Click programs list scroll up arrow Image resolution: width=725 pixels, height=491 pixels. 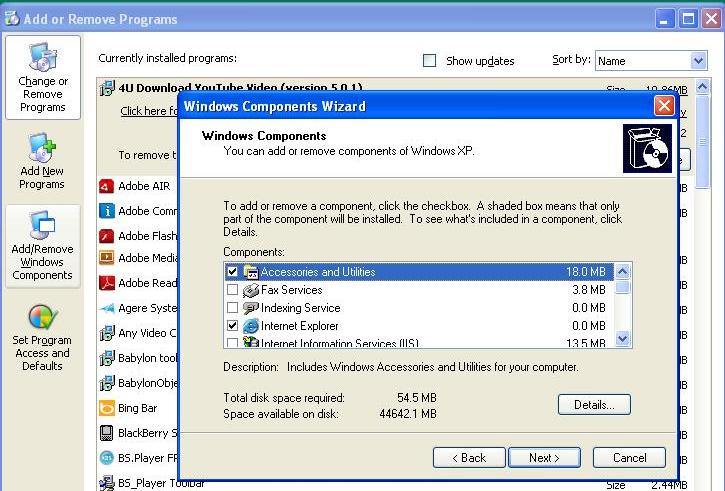(x=702, y=87)
